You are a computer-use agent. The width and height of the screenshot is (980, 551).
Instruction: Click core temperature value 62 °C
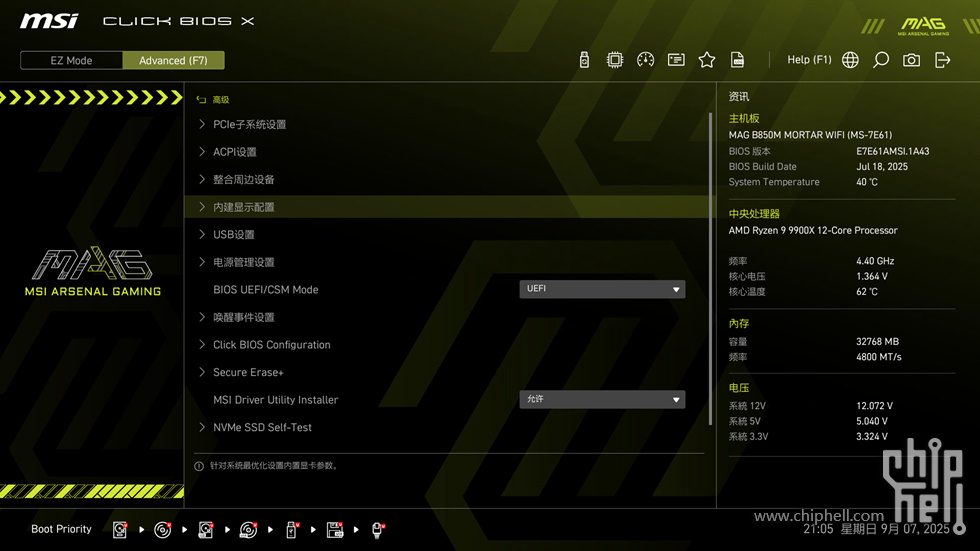pos(867,292)
